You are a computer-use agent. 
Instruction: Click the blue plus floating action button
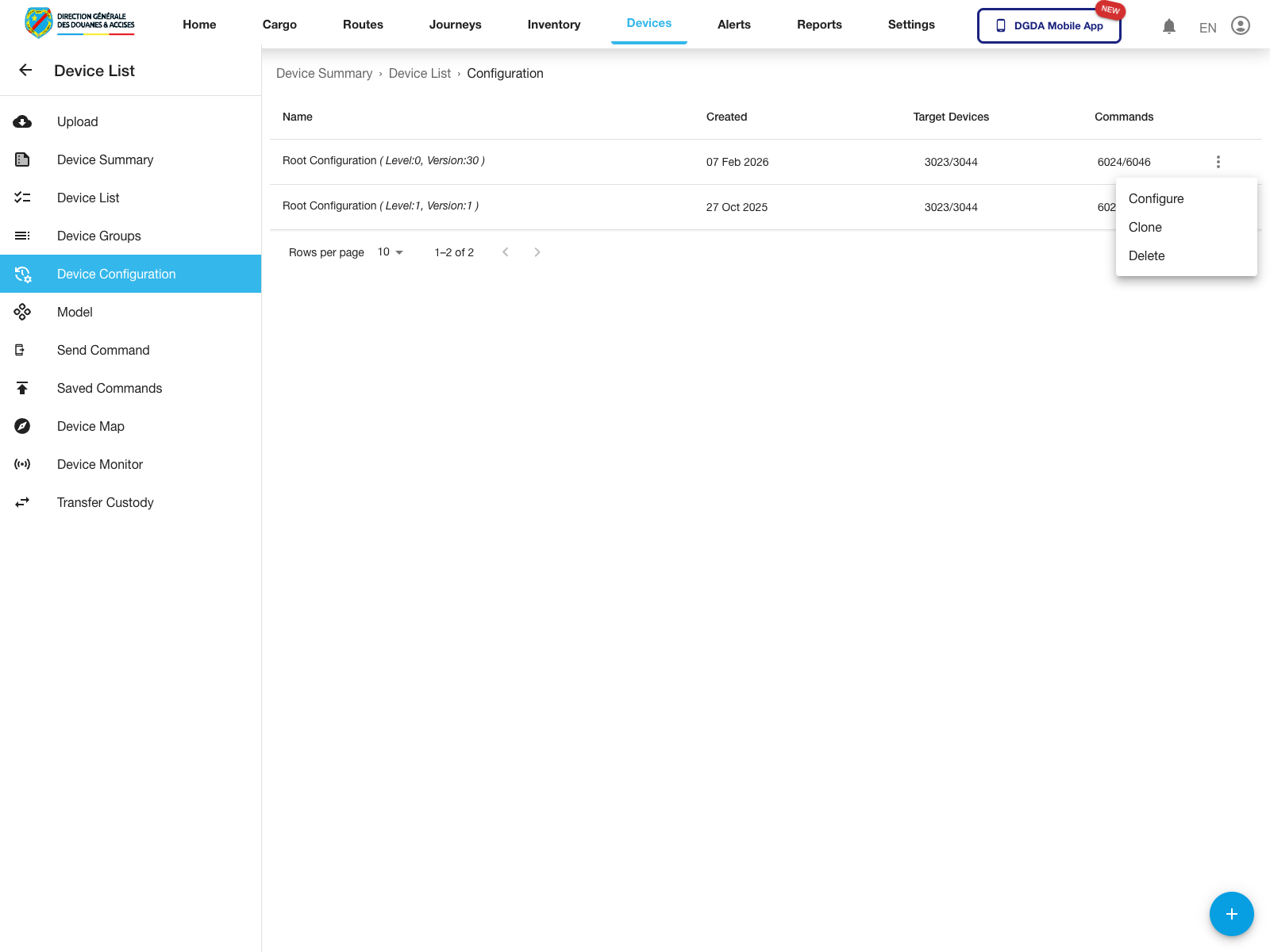[x=1231, y=914]
